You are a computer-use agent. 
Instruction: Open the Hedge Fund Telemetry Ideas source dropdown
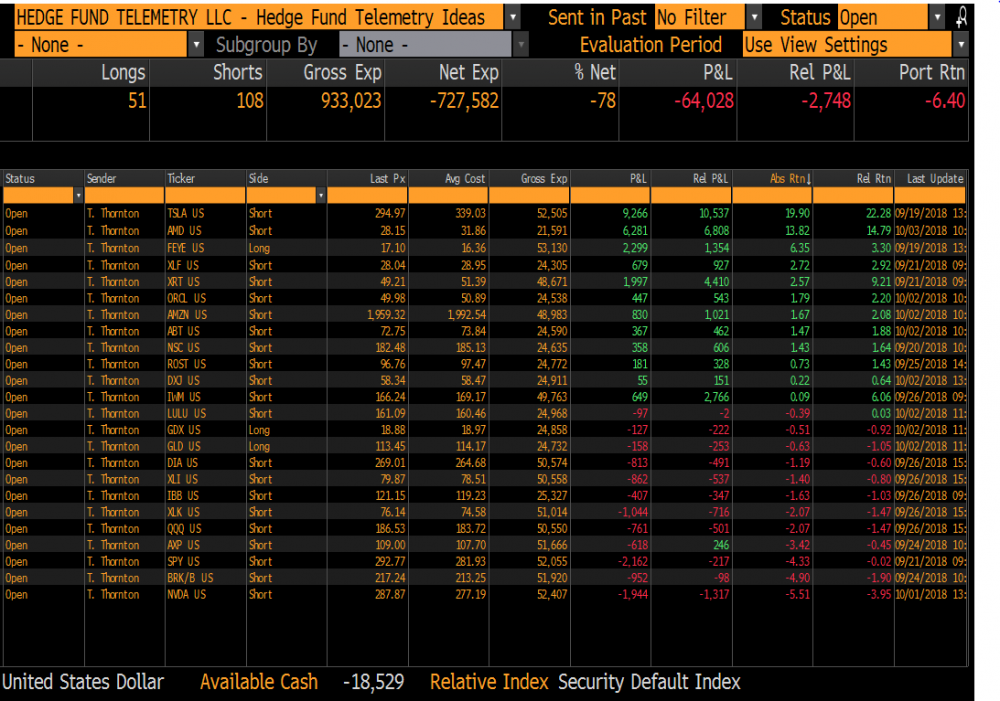click(512, 17)
